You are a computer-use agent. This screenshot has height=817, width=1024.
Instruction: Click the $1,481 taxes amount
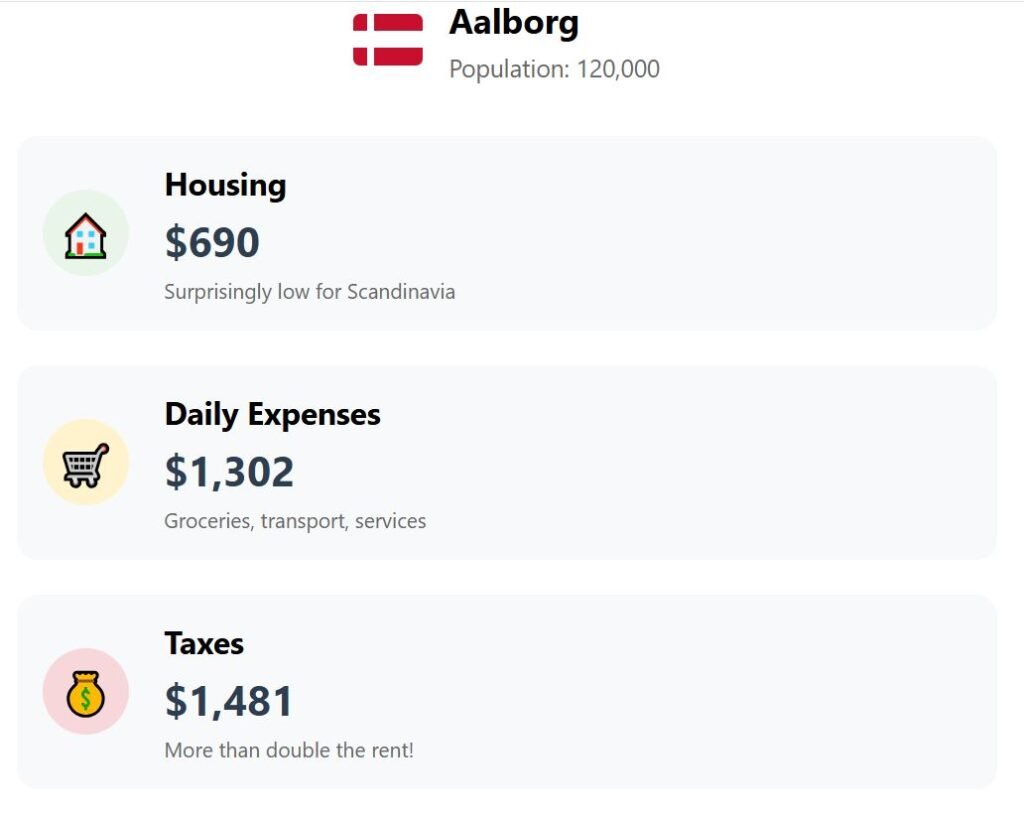pos(229,700)
